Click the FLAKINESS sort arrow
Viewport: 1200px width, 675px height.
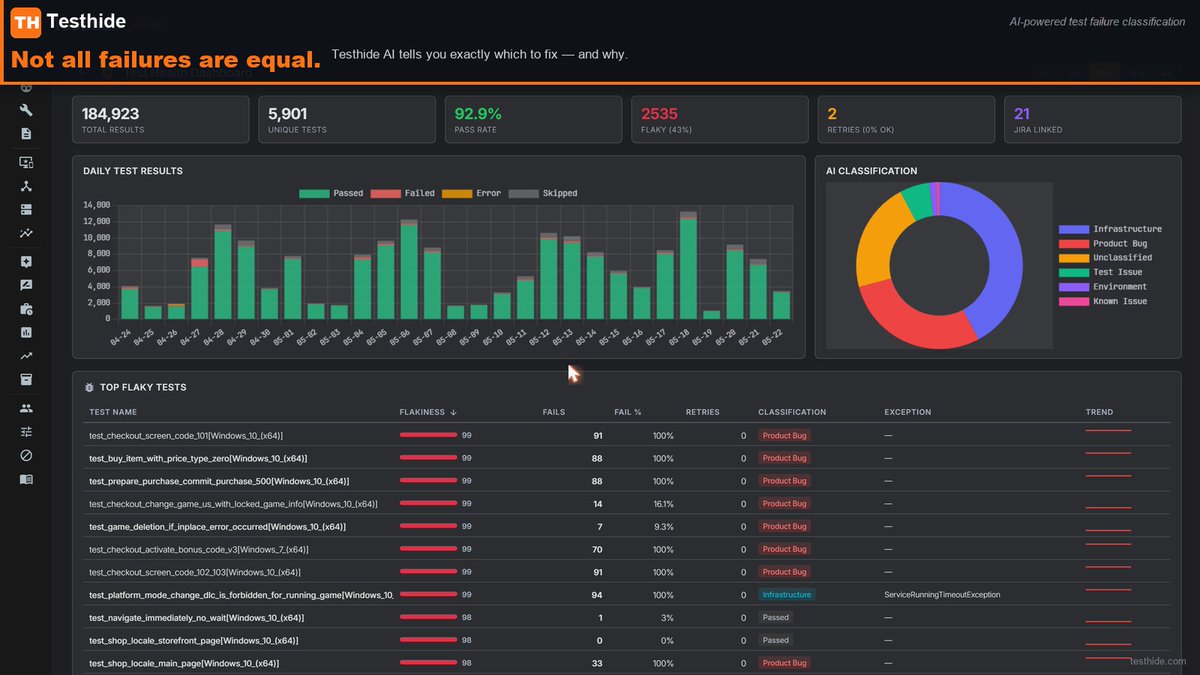(x=454, y=412)
